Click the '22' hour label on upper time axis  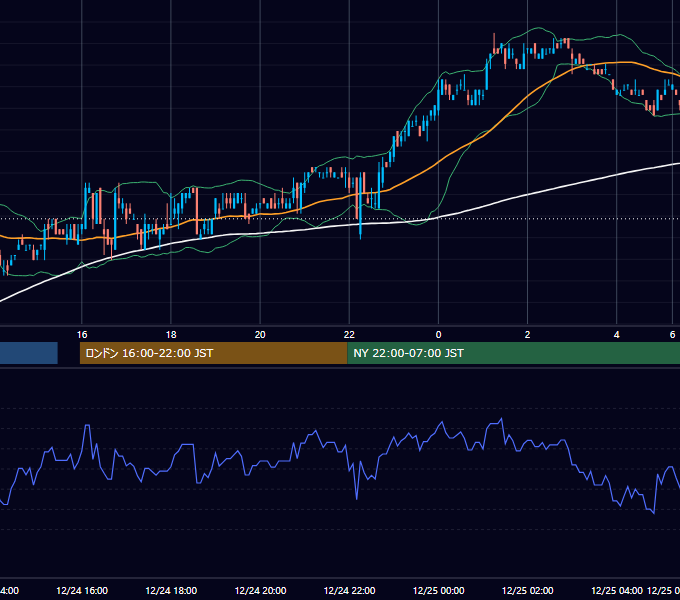(349, 335)
